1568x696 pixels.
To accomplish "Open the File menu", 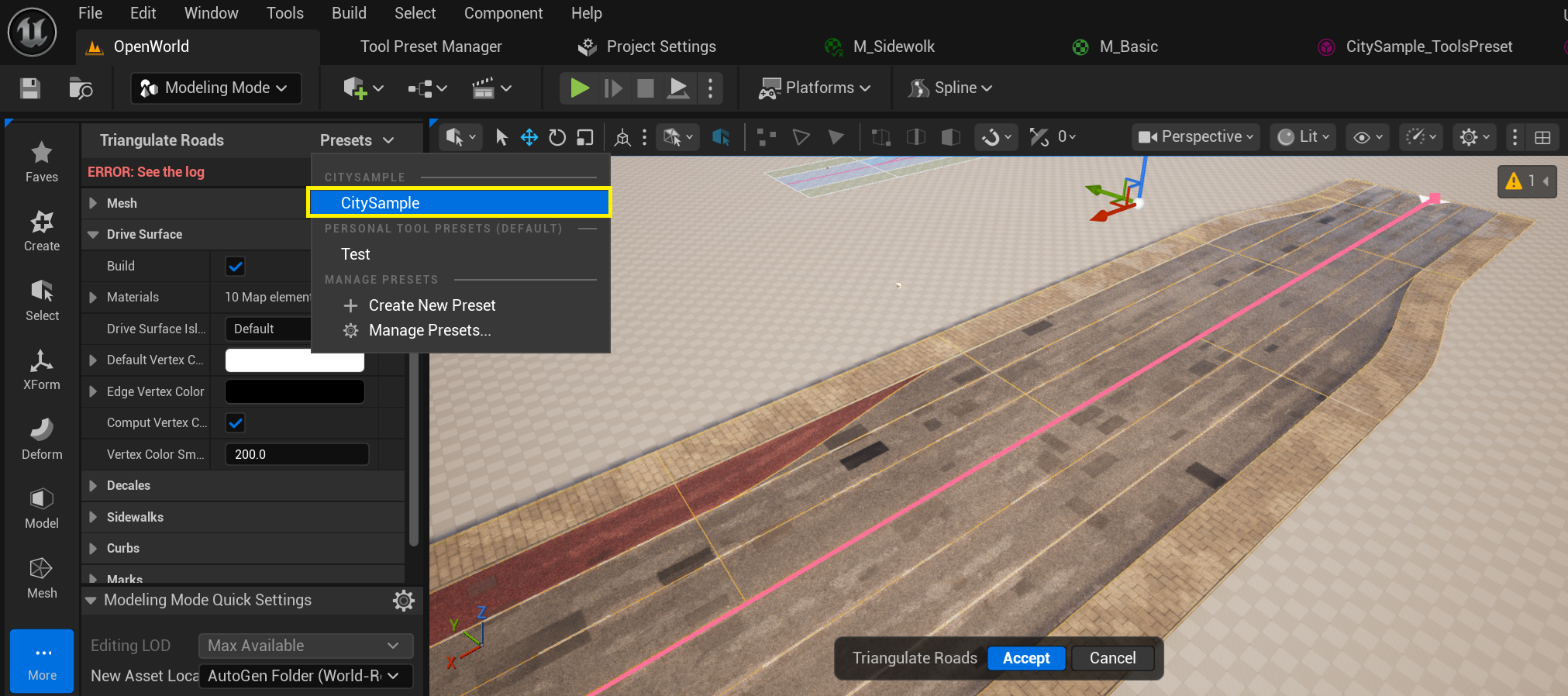I will [x=90, y=13].
